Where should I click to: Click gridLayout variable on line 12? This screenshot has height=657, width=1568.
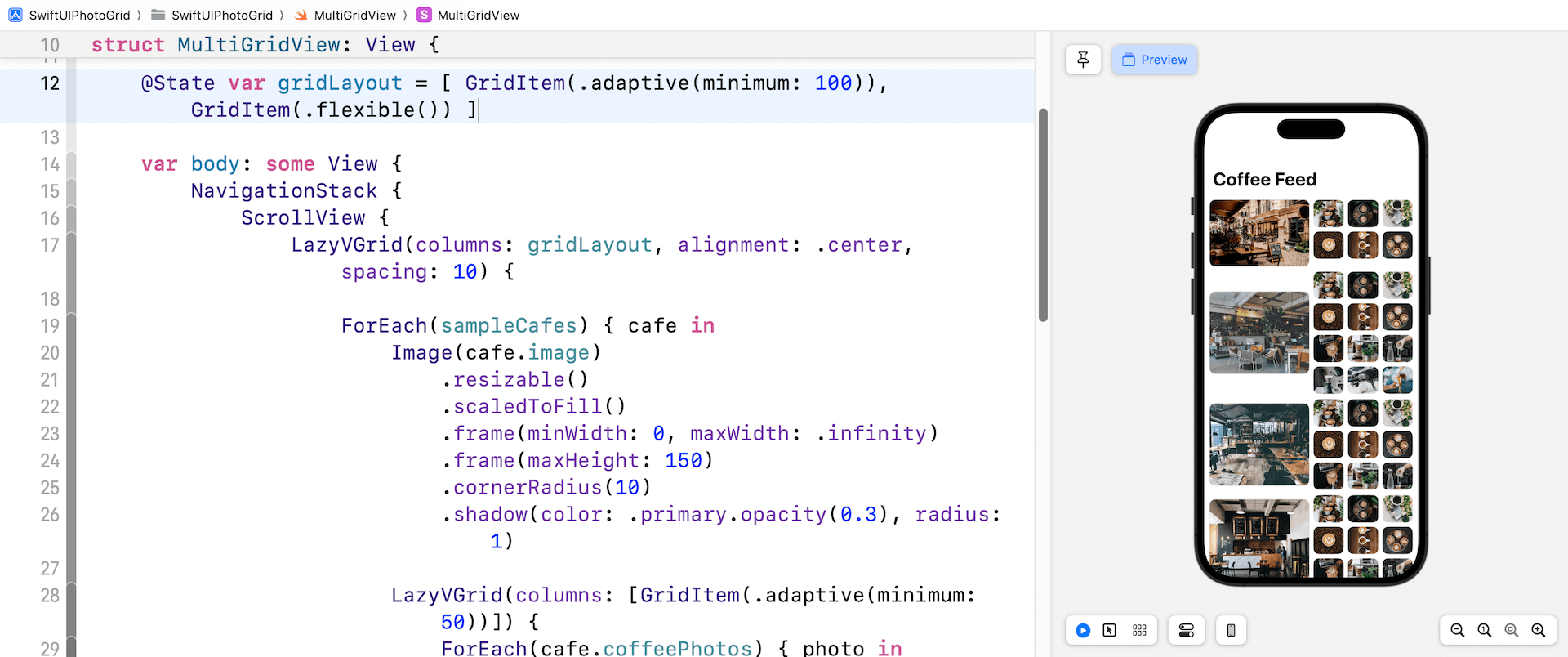coord(340,83)
